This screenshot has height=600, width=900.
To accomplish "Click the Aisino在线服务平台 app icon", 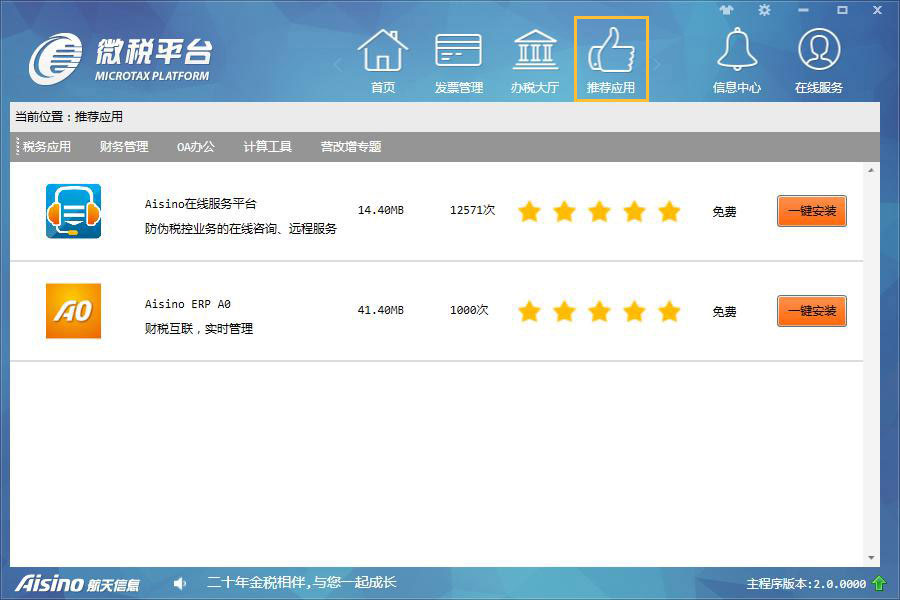I will [72, 211].
